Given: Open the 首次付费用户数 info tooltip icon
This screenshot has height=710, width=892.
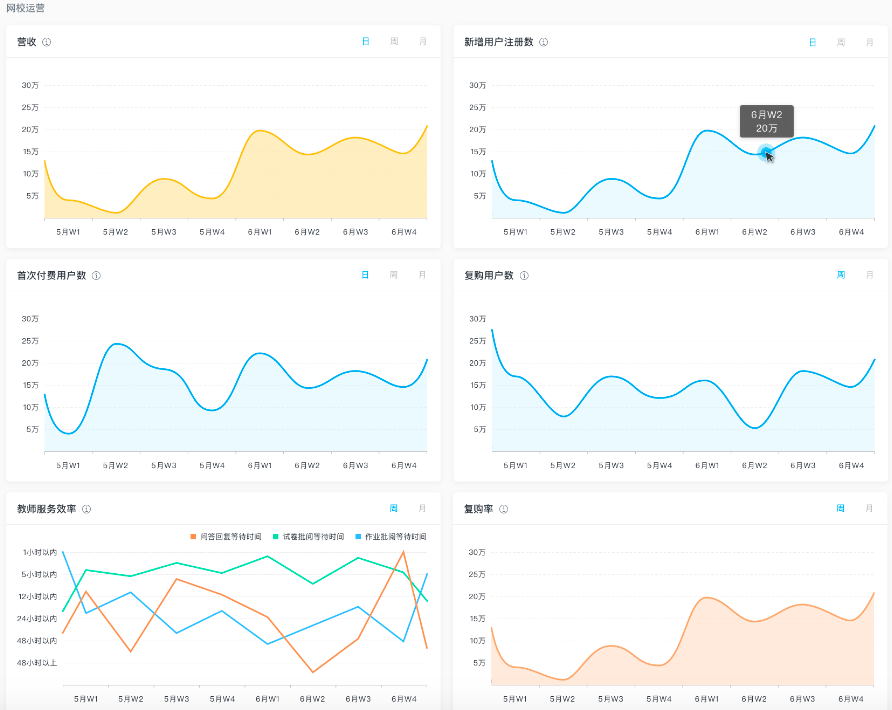Looking at the screenshot, I should point(96,275).
